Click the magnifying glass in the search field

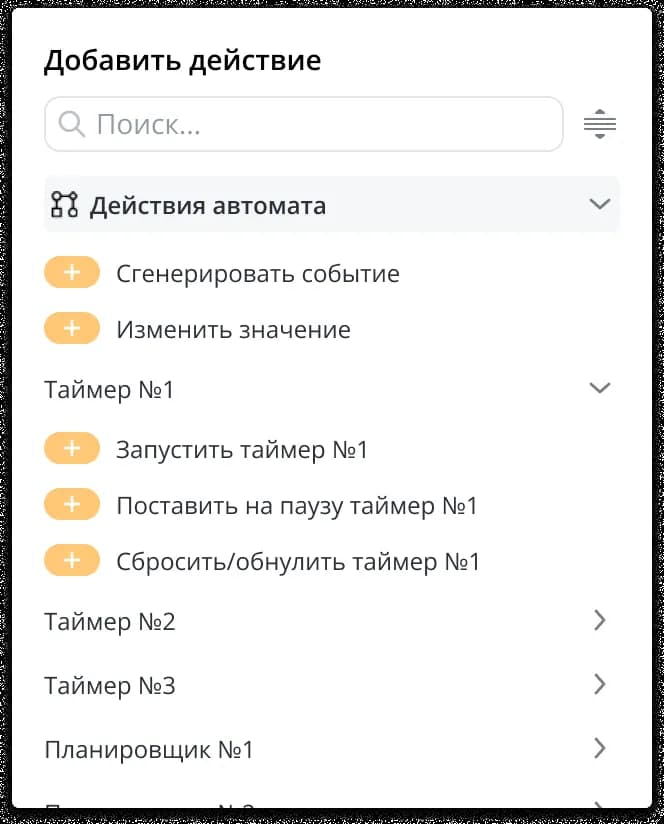(72, 123)
